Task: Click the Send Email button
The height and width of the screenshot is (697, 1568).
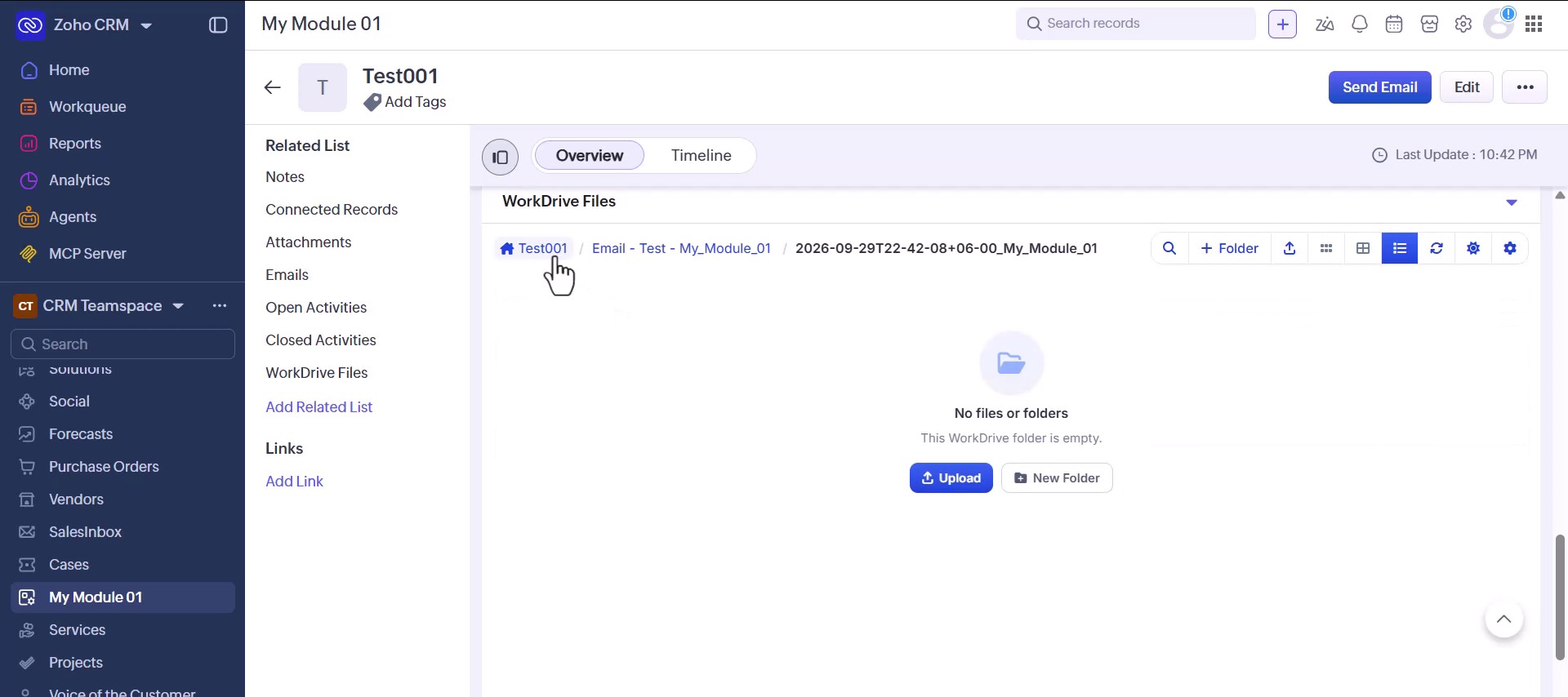Action: [1379, 87]
